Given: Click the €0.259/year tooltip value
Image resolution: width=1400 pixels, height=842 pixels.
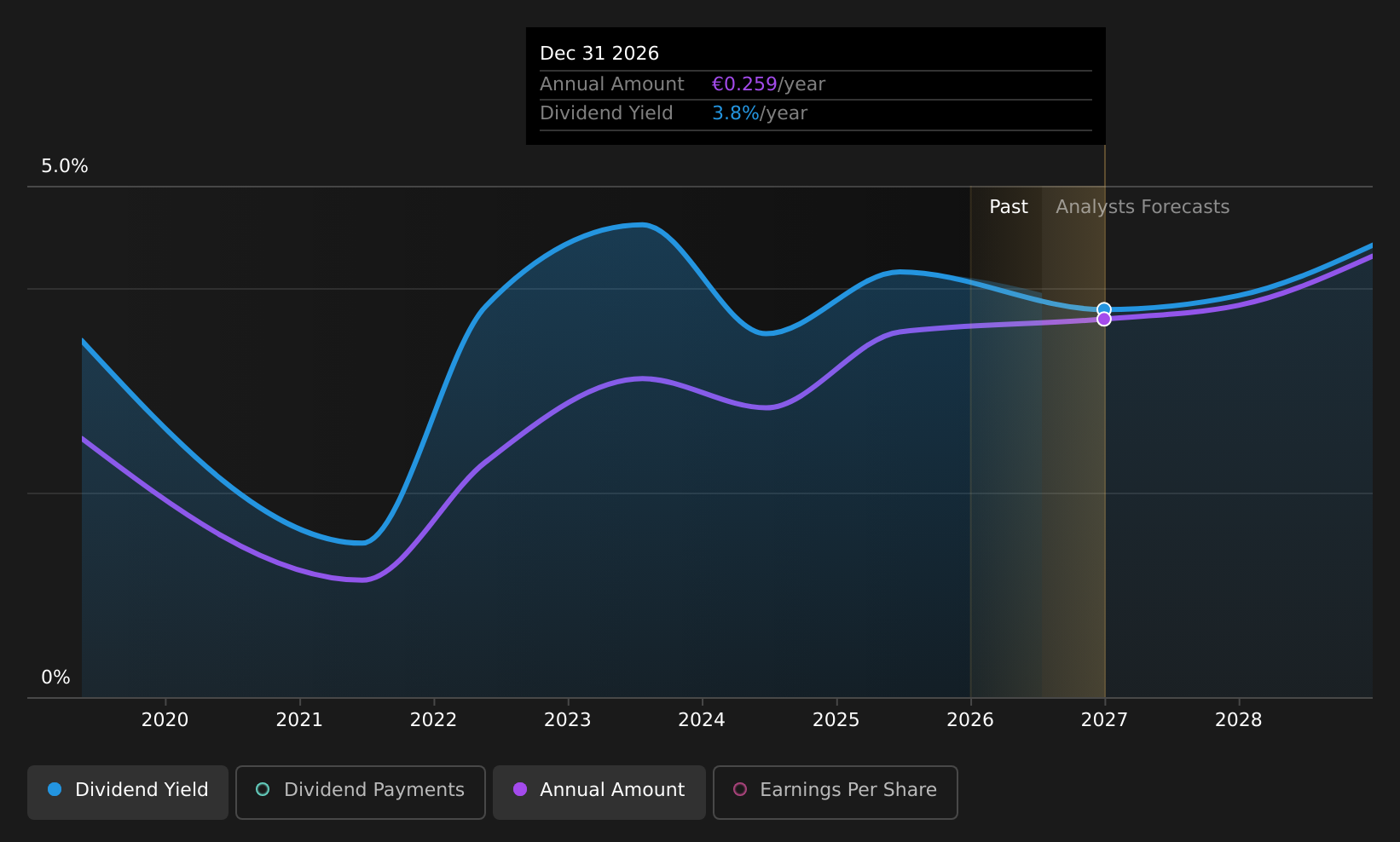Looking at the screenshot, I should click(768, 84).
